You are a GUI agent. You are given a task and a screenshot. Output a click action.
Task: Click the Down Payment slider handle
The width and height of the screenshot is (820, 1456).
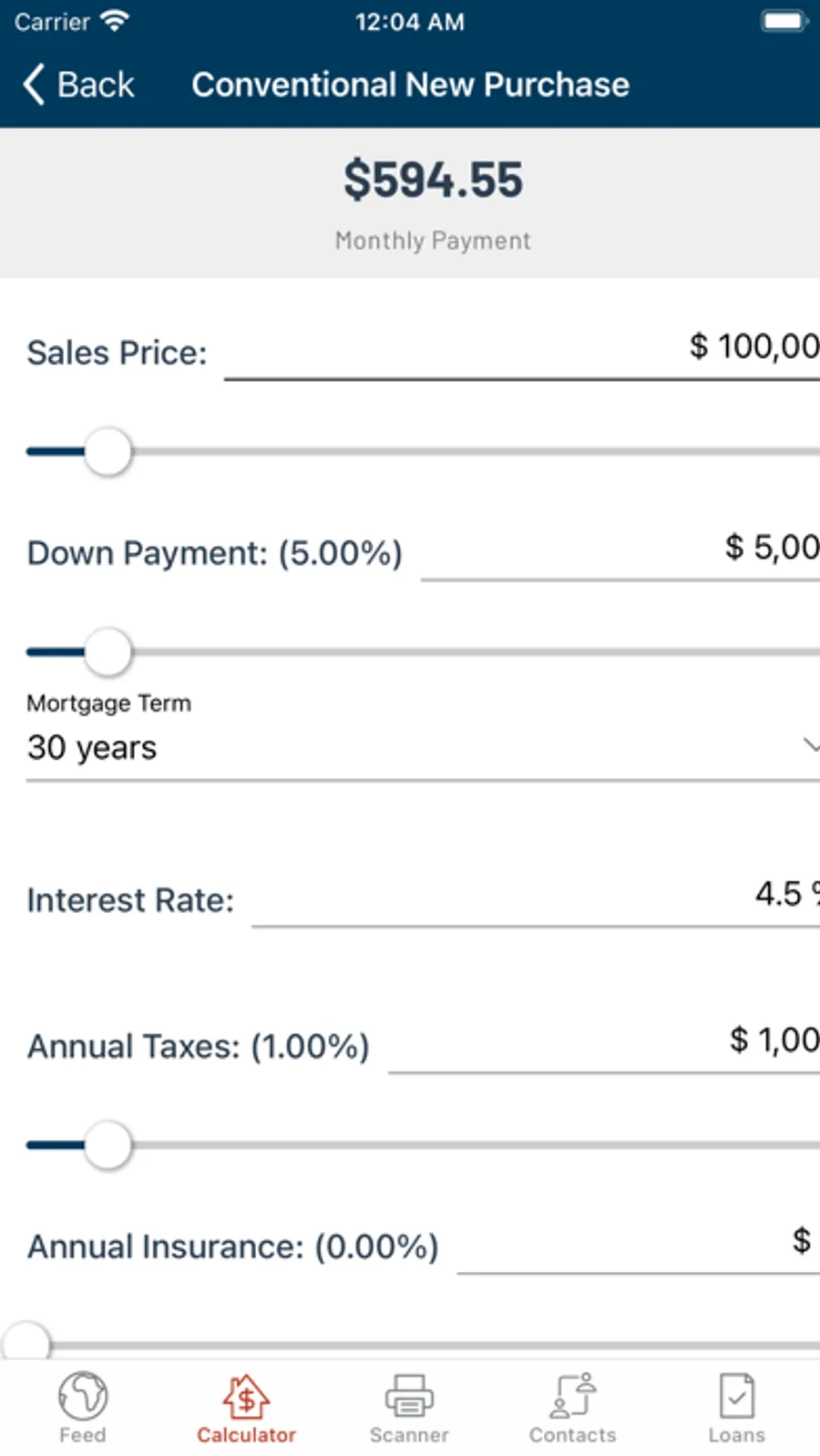108,652
